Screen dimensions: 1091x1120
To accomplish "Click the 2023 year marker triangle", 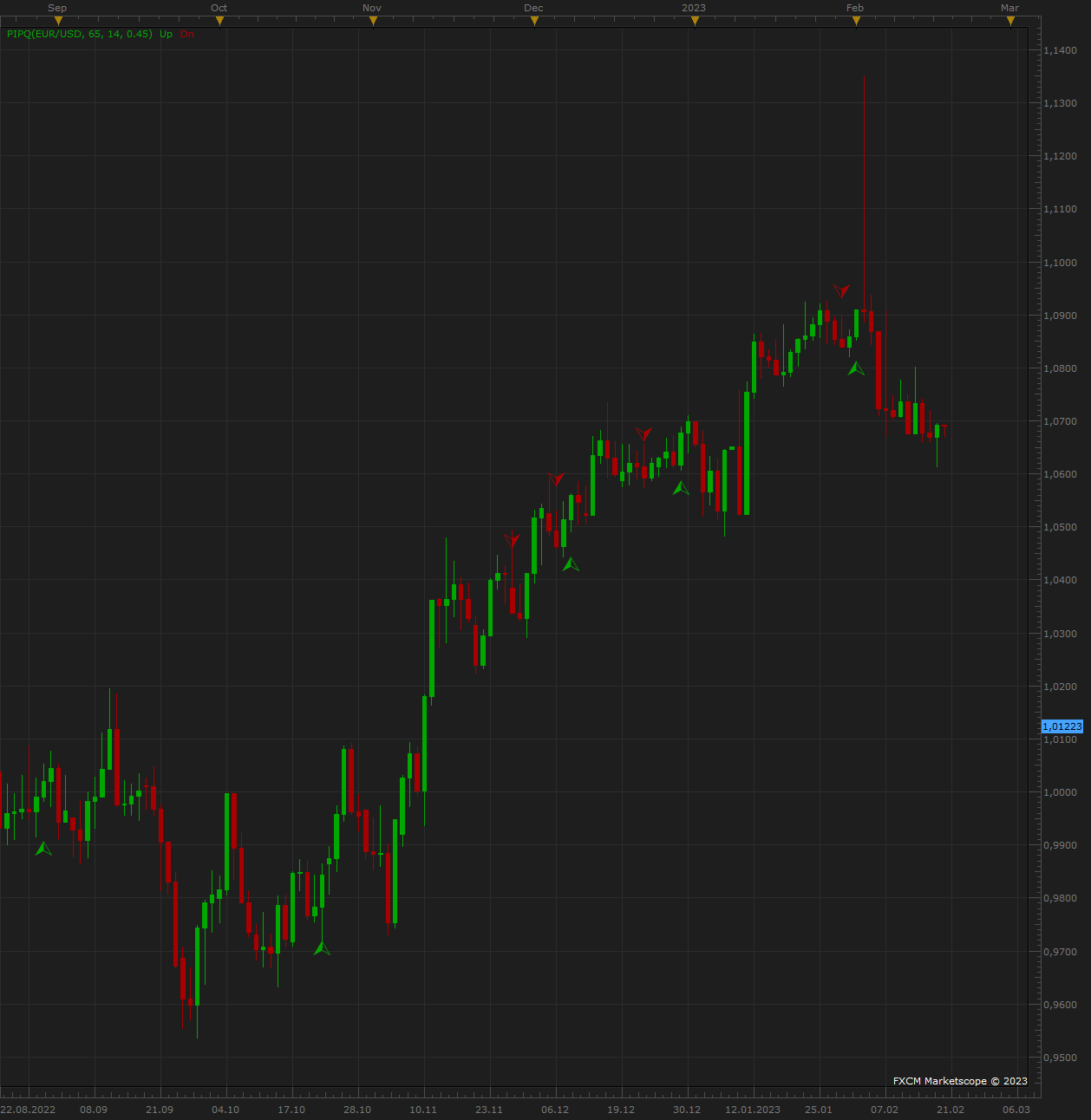I will [x=696, y=22].
